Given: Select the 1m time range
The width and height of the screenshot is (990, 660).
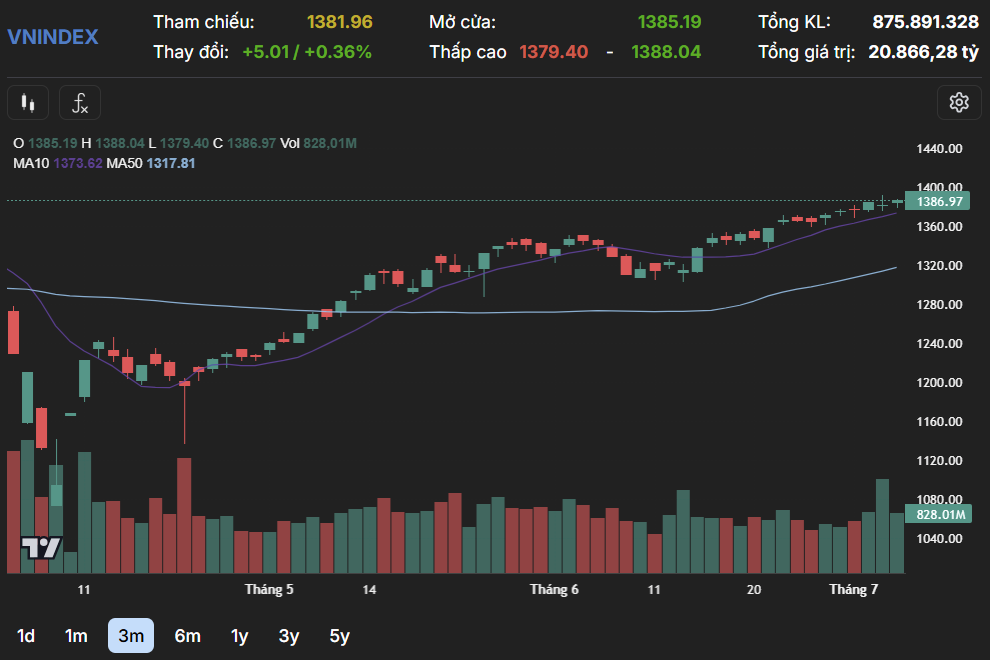Looking at the screenshot, I should point(76,636).
